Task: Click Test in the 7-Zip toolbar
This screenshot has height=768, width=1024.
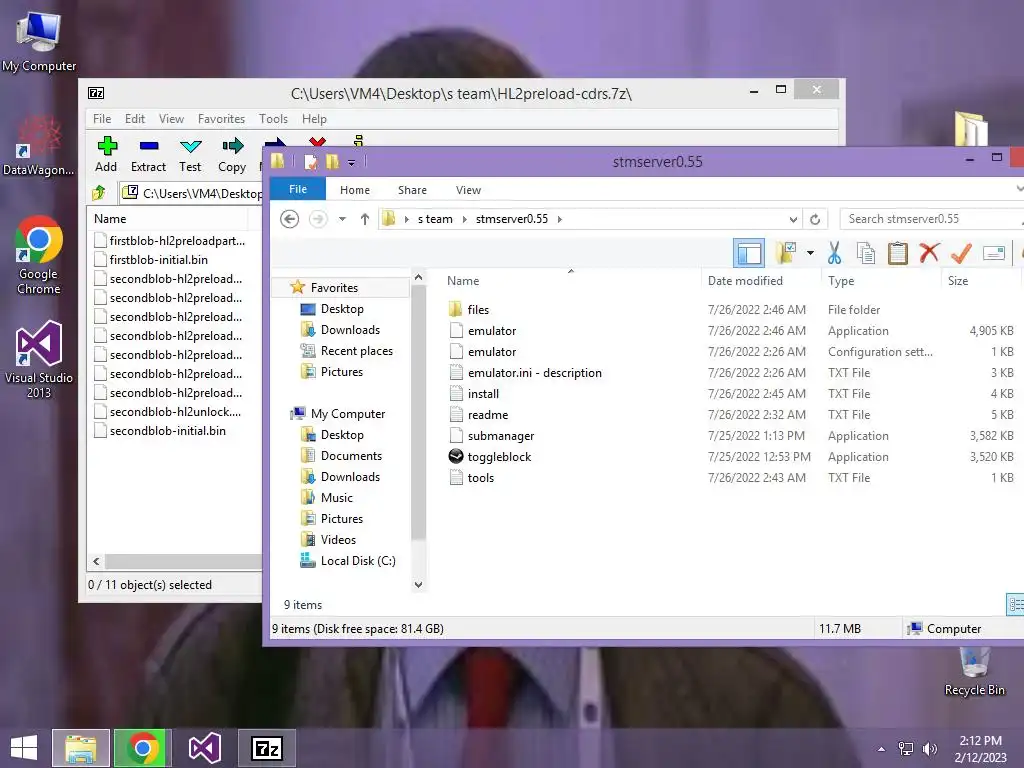Action: tap(190, 155)
